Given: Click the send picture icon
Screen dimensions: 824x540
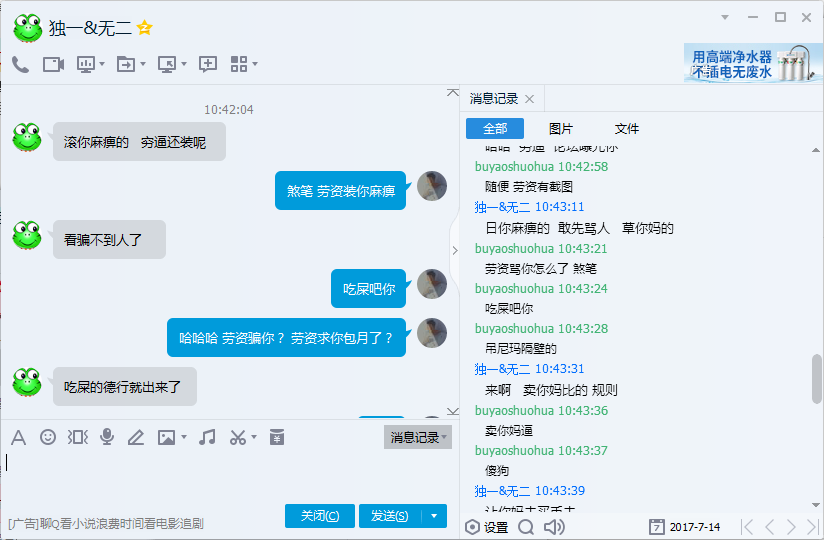Looking at the screenshot, I should pos(167,437).
